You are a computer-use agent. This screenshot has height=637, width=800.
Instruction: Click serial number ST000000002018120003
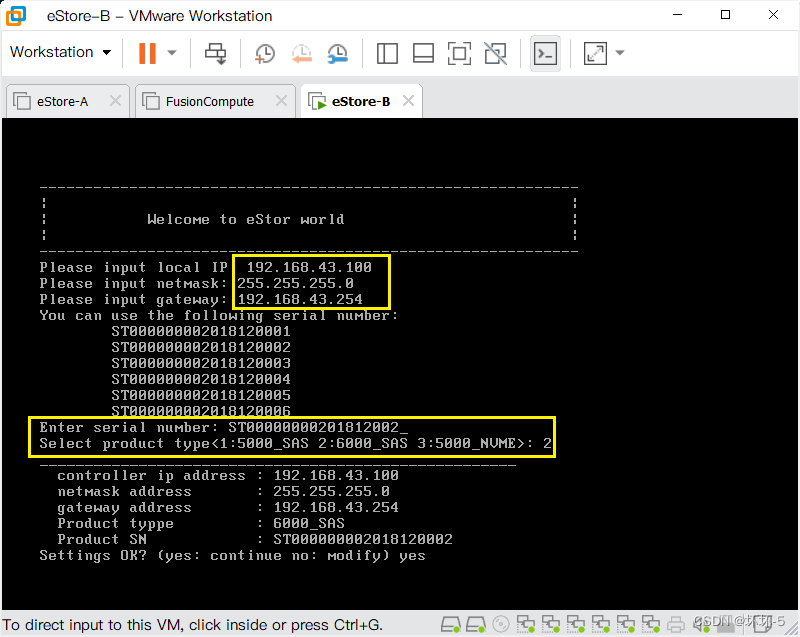coord(201,363)
